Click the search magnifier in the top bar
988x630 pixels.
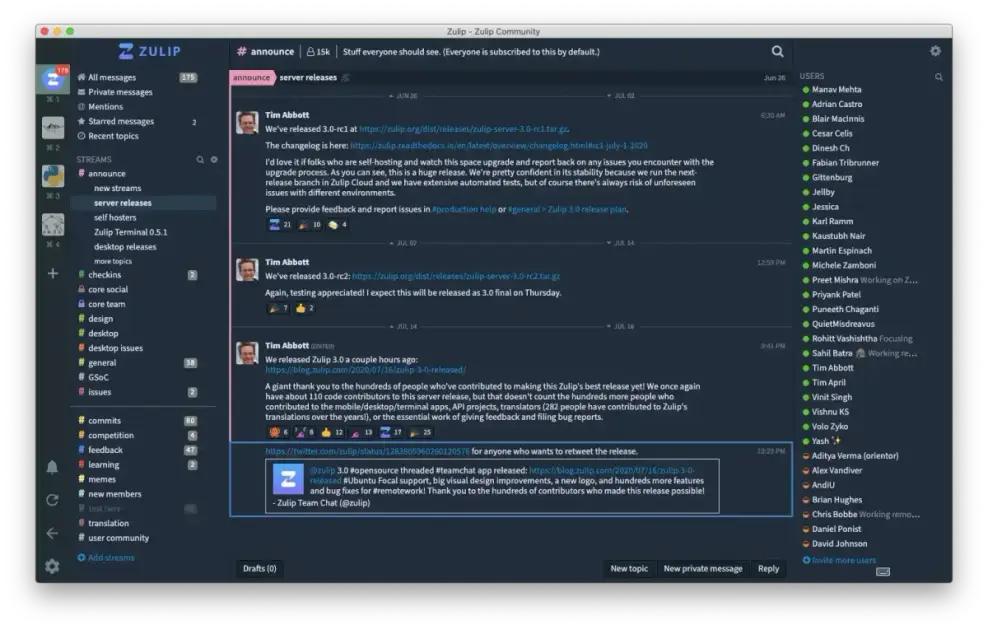click(777, 52)
